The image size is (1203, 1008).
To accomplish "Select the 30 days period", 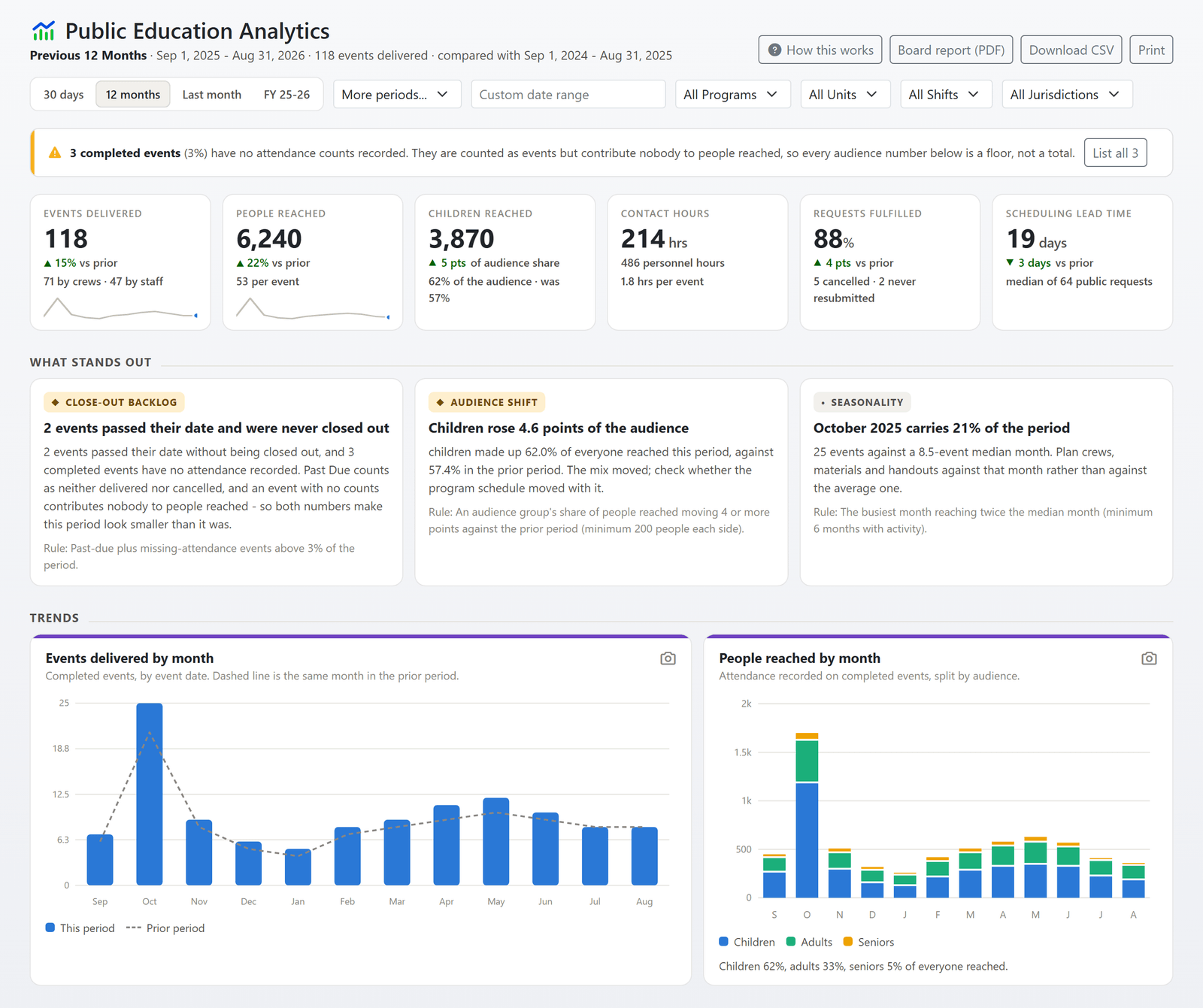I will (x=64, y=95).
